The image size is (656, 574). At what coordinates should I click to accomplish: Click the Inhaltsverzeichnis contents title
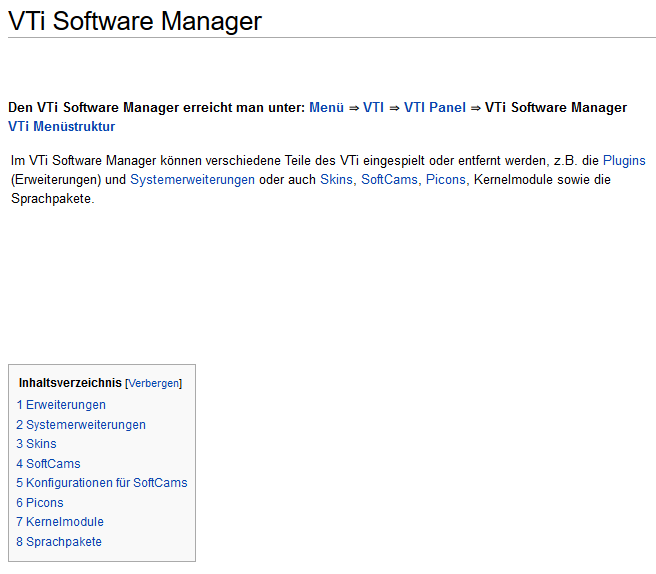point(70,383)
